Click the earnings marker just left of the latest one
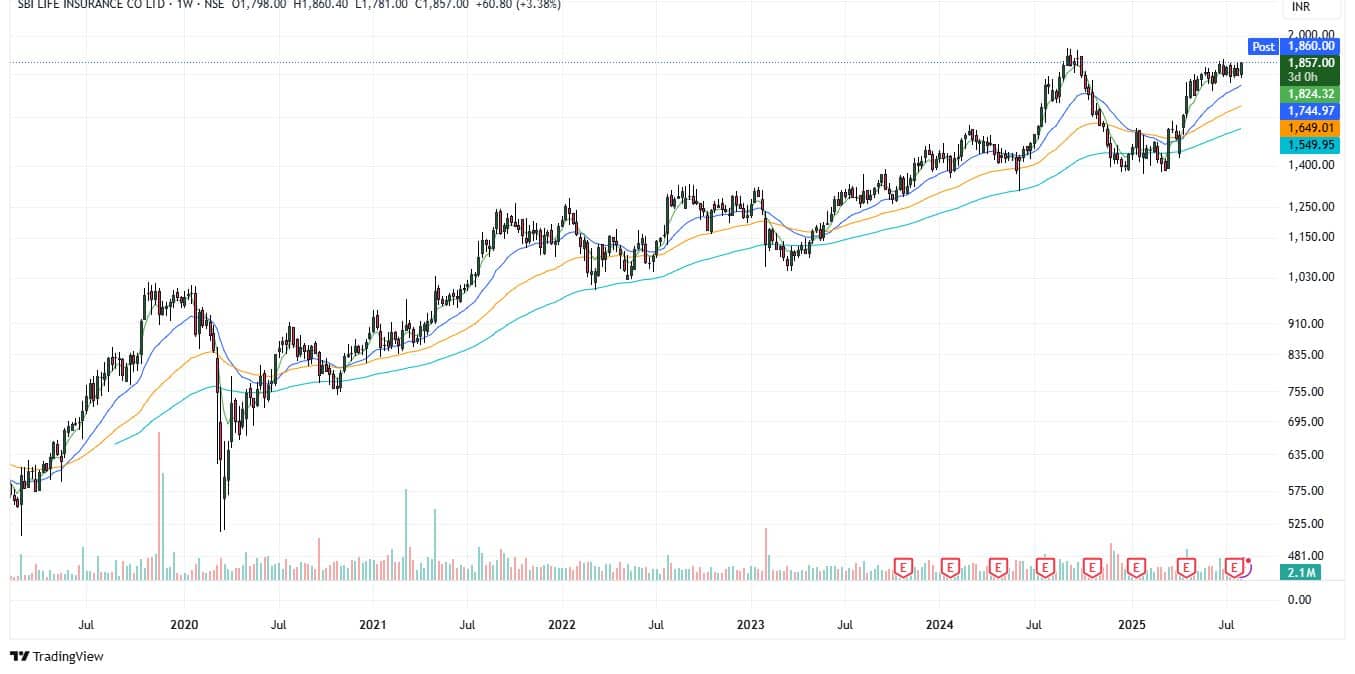The height and width of the screenshot is (674, 1355). click(x=1186, y=567)
